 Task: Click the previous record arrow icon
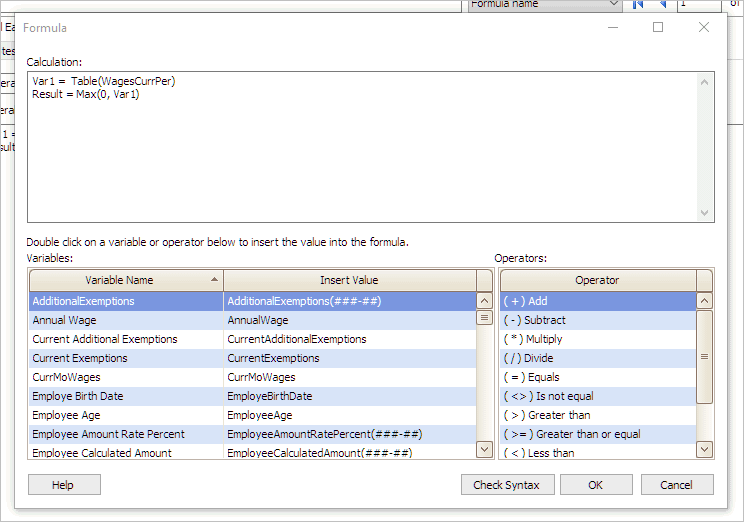pos(662,5)
